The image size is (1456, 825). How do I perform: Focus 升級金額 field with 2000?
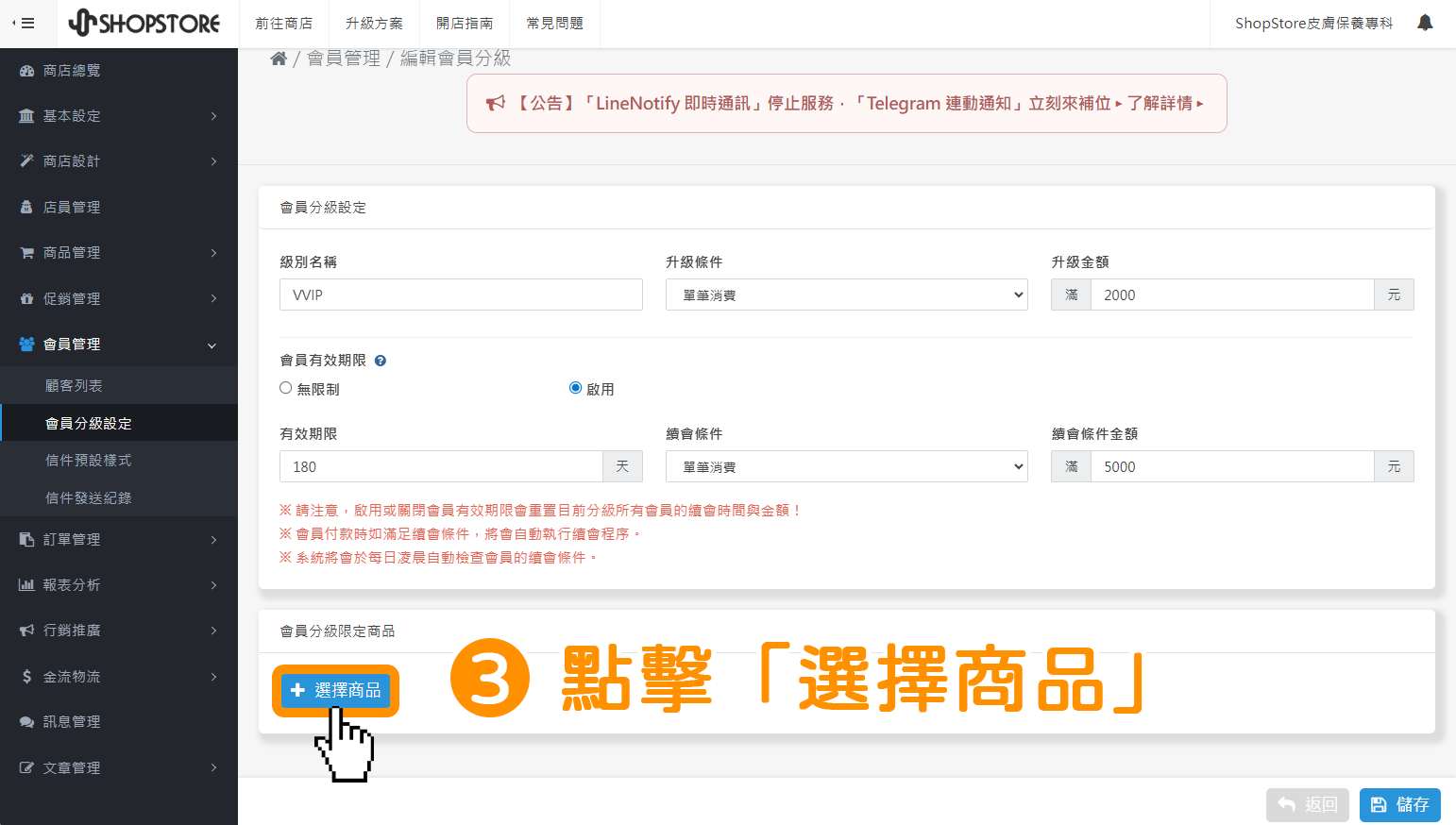(x=1232, y=295)
